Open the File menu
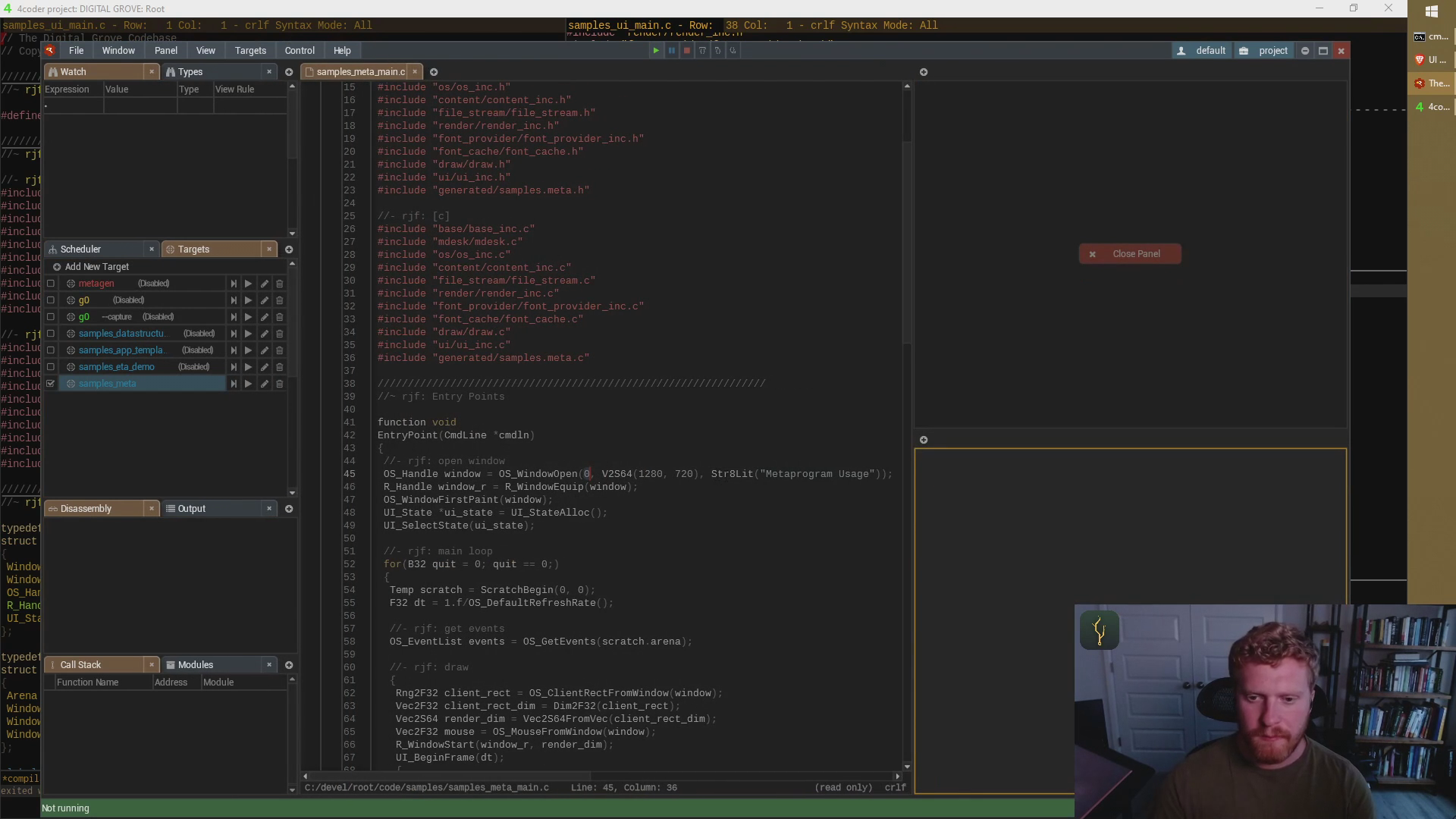 77,51
